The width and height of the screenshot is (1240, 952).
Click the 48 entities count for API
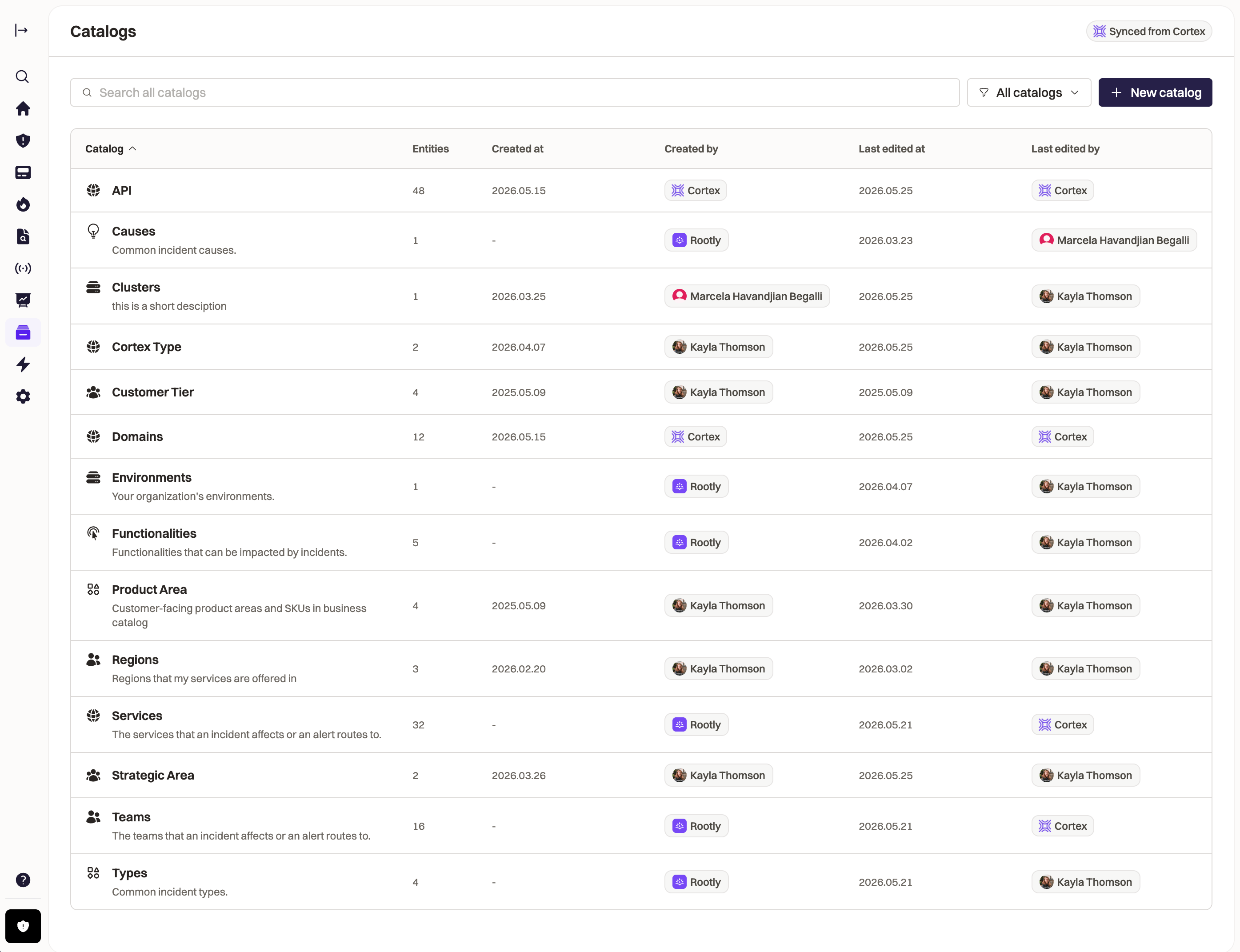tap(418, 190)
